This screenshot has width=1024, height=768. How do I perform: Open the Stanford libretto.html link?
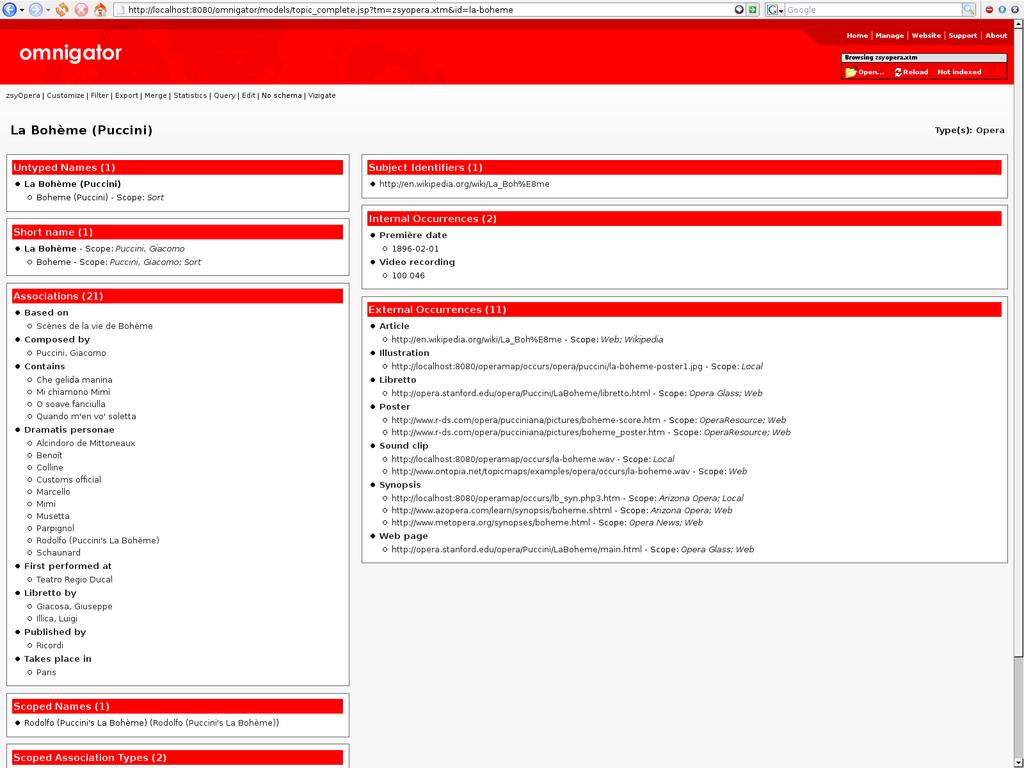521,393
